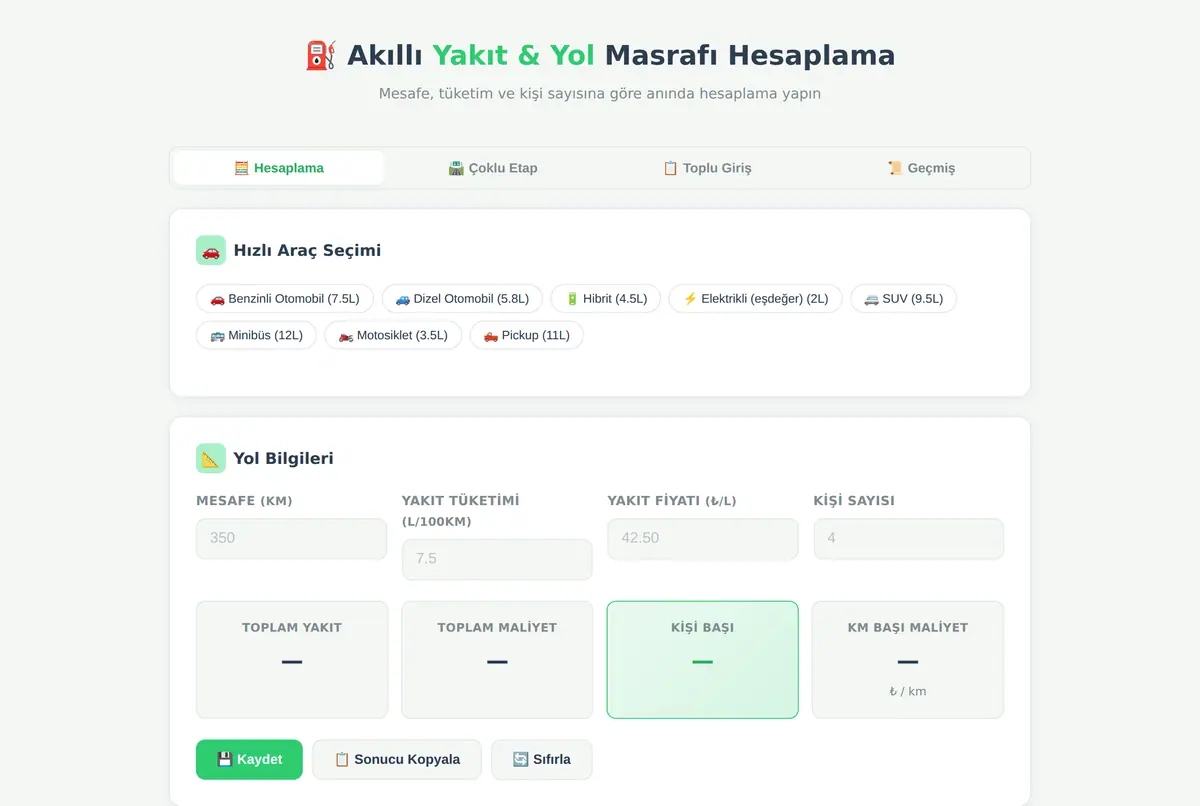Choose the Pickup (11L) preset
The width and height of the screenshot is (1200, 806).
[x=526, y=335]
